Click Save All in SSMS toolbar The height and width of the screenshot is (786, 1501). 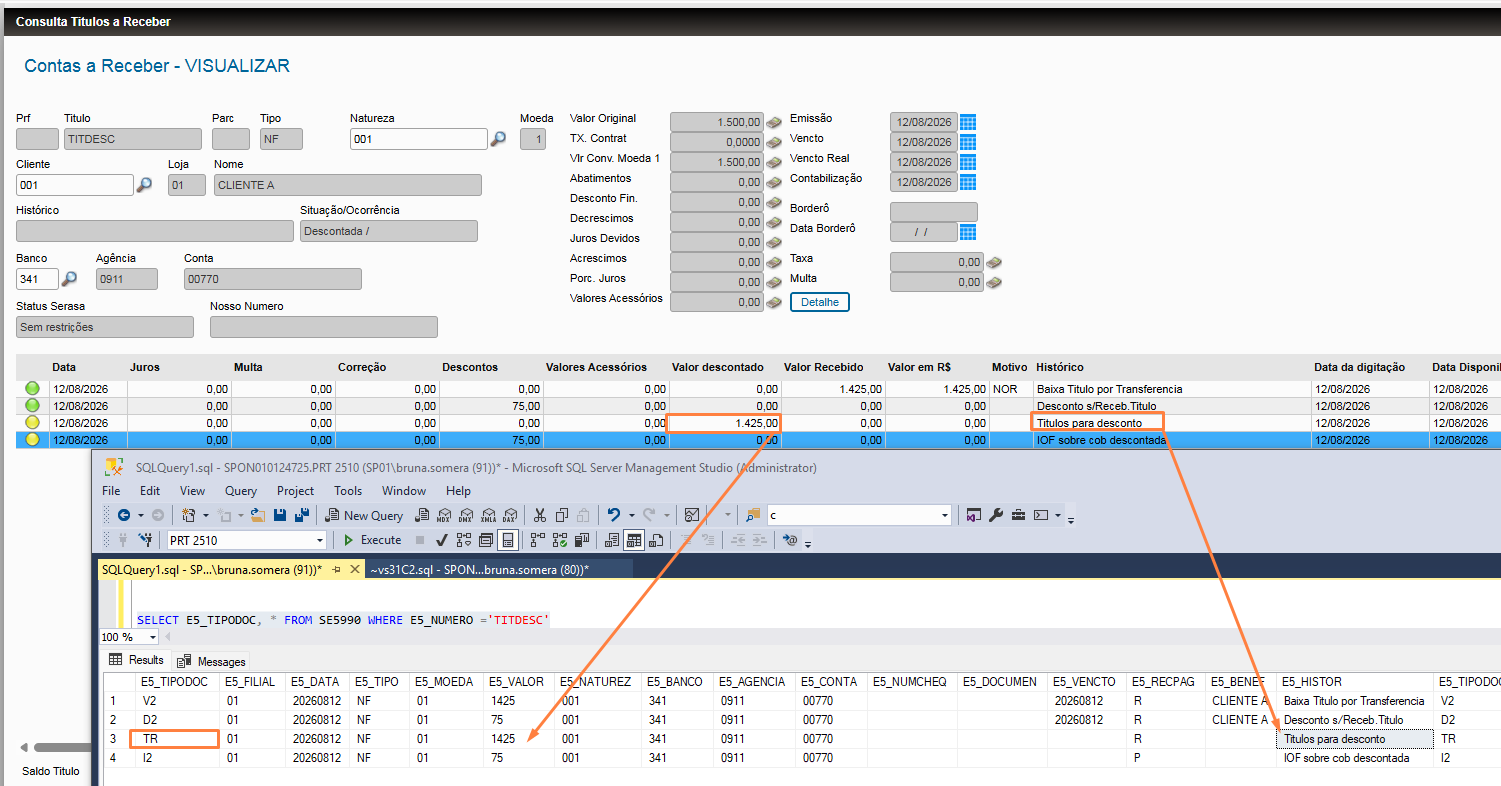(x=300, y=516)
